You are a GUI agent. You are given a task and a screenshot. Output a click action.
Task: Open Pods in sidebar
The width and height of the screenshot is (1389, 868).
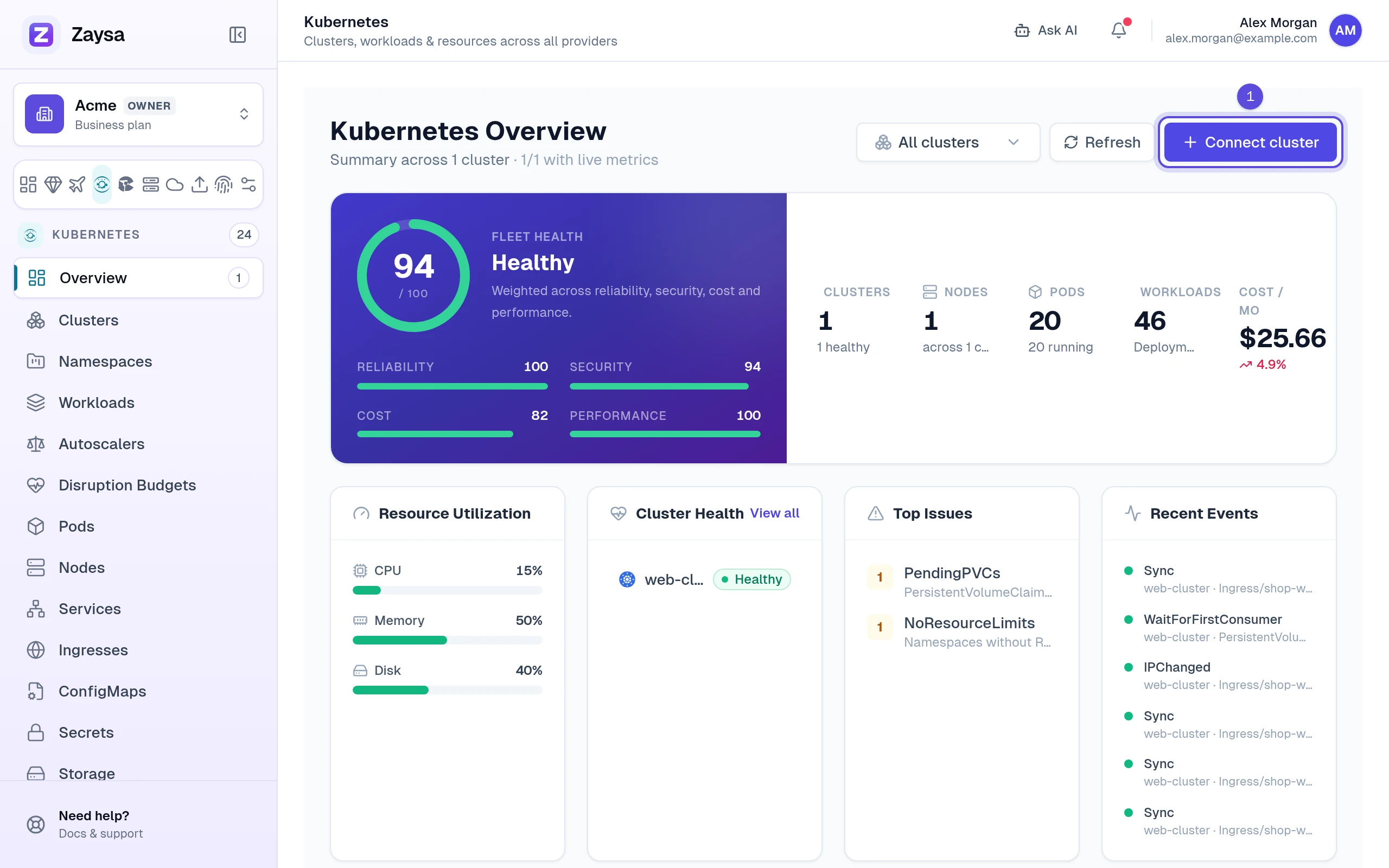(x=138, y=526)
